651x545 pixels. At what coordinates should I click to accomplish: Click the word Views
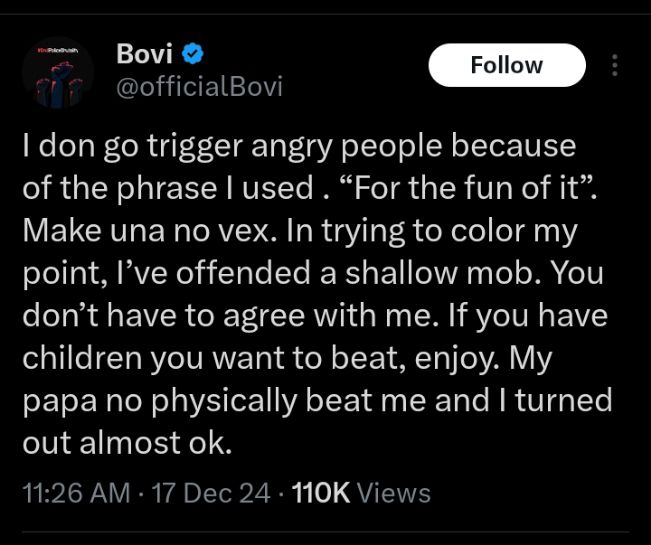point(393,493)
